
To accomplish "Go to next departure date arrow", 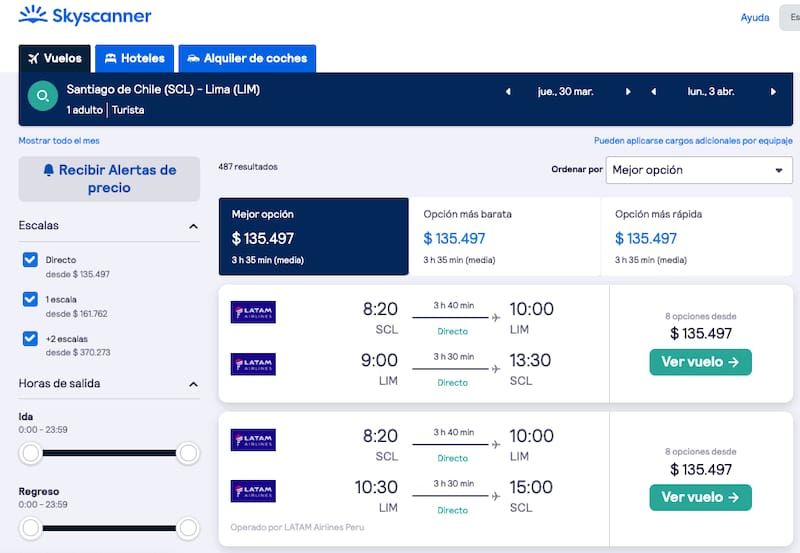I will pos(628,92).
